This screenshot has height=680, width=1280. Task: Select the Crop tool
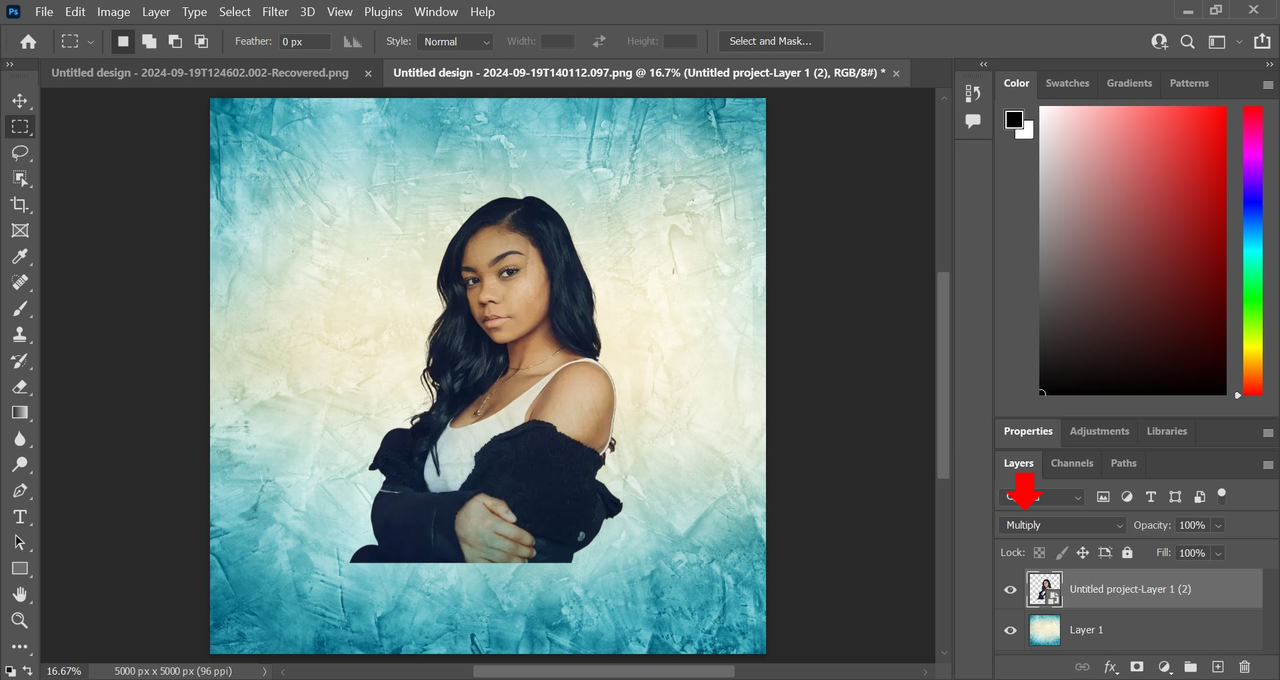point(19,205)
